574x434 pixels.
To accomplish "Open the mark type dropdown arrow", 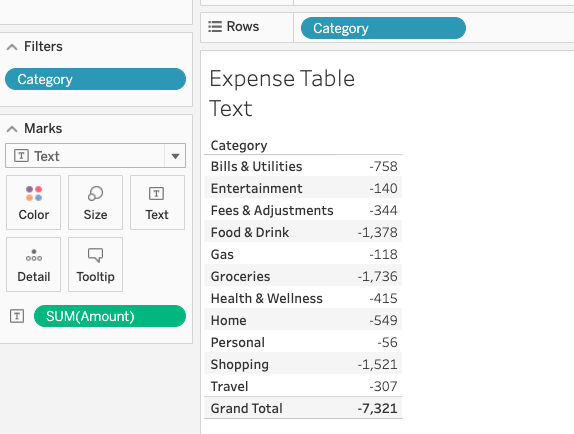I will (175, 156).
